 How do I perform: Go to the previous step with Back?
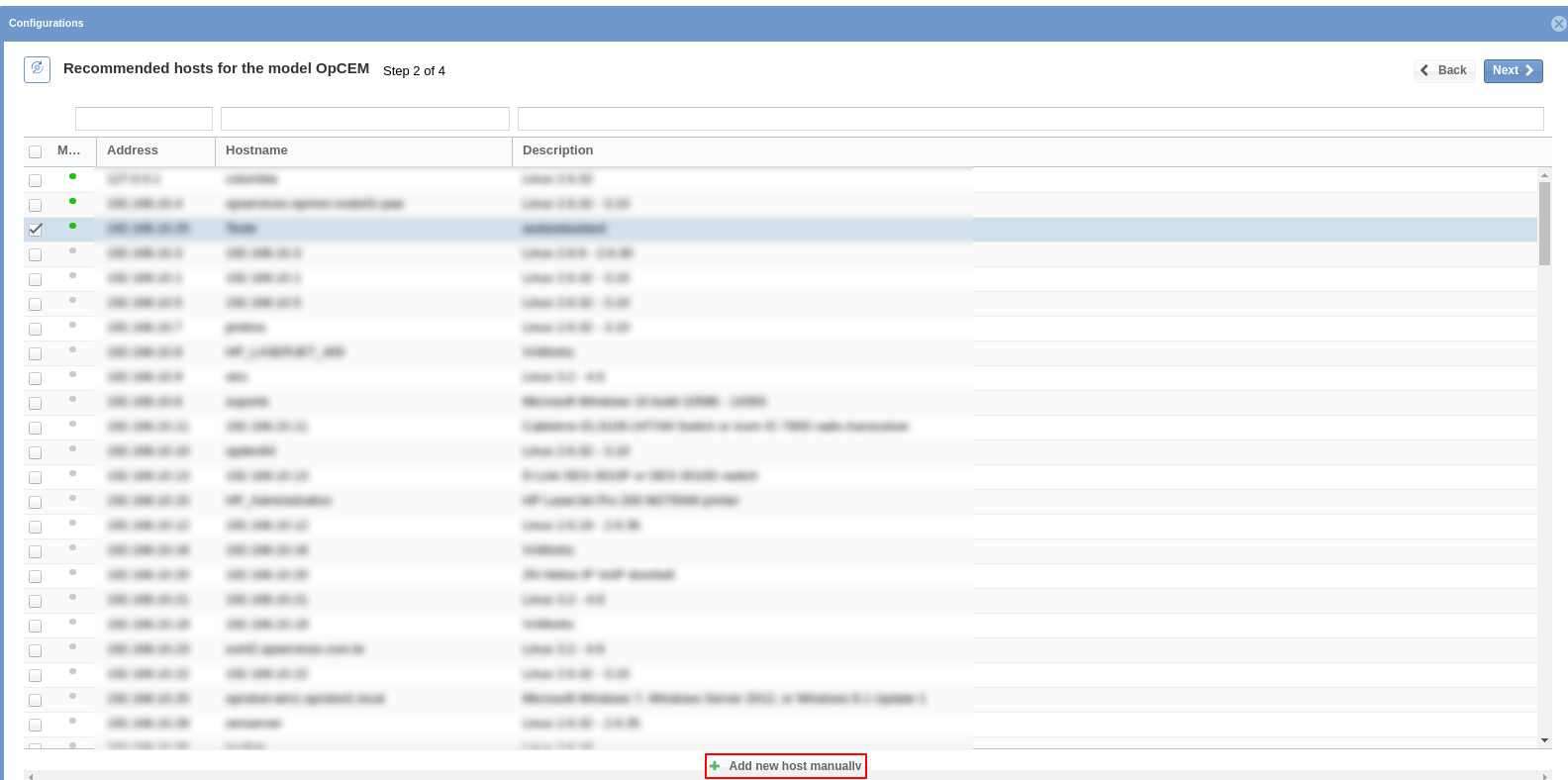click(1444, 70)
